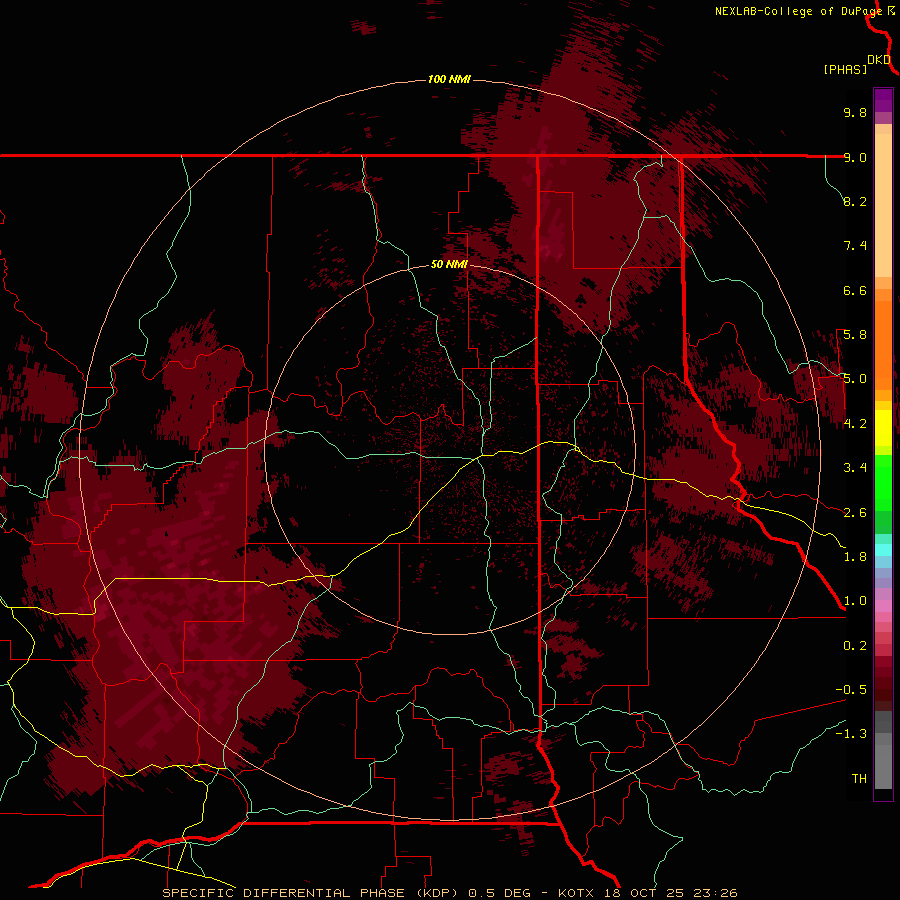Click the KOTX station identifier in the caption
Image resolution: width=900 pixels, height=900 pixels.
pyautogui.click(x=576, y=893)
